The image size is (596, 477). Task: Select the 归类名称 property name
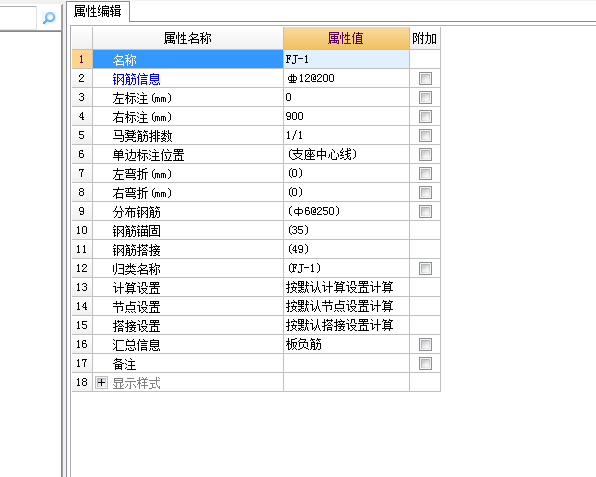tap(136, 269)
